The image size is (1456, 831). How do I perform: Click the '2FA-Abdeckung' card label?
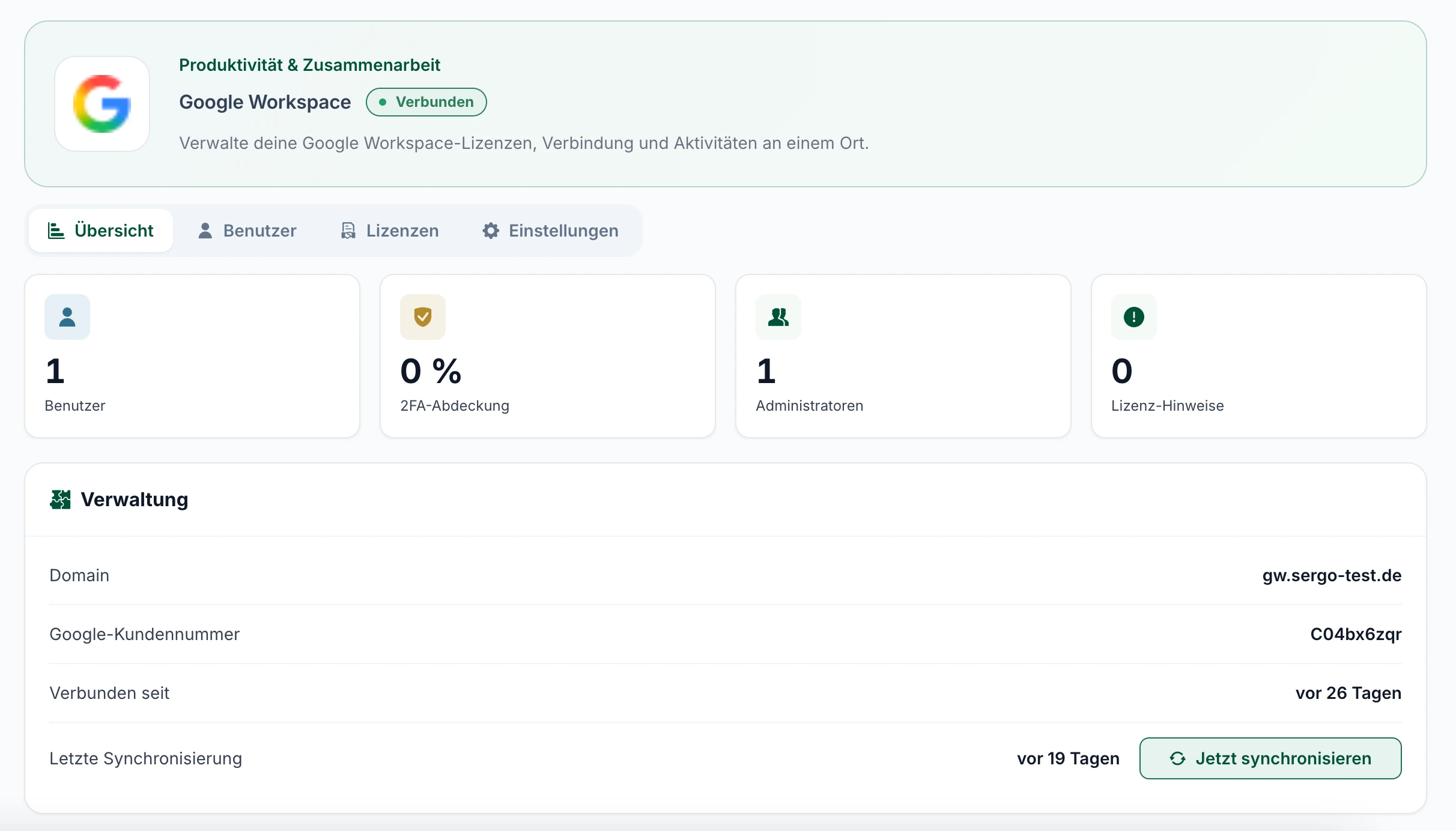(x=455, y=405)
